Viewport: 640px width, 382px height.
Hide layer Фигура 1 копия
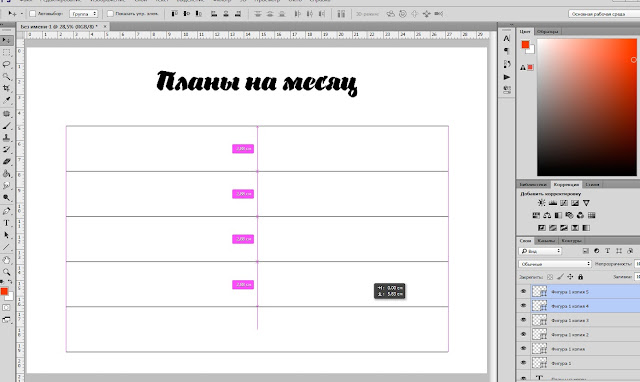(x=523, y=349)
